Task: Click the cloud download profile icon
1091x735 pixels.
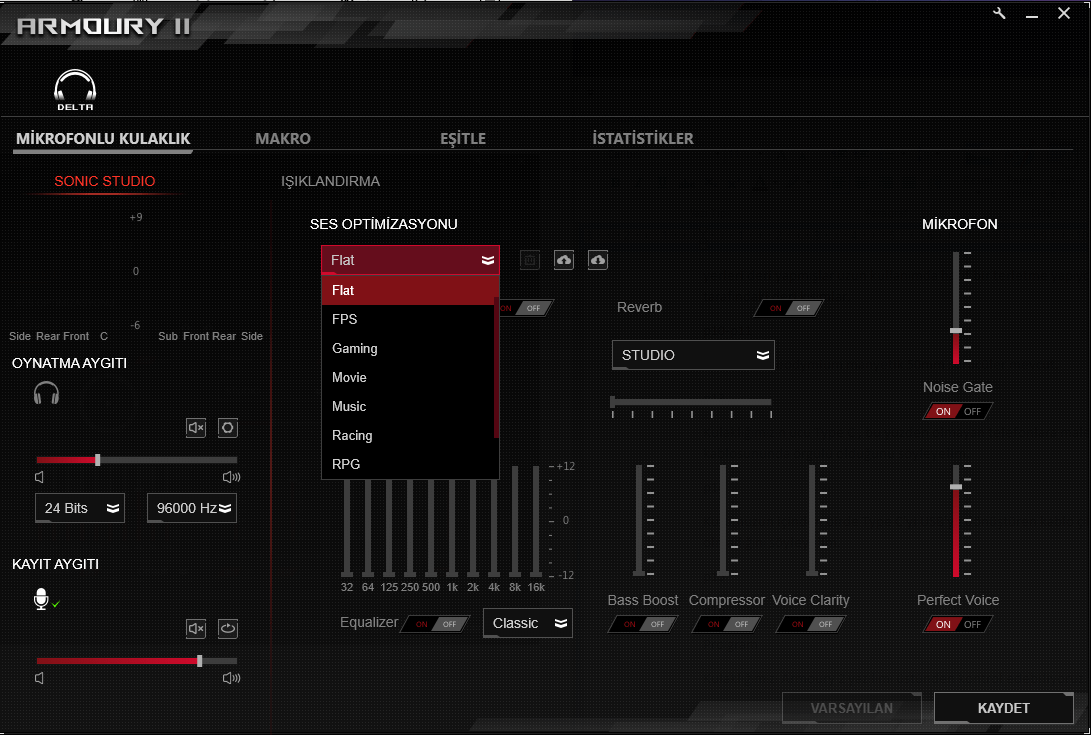Action: click(x=598, y=260)
